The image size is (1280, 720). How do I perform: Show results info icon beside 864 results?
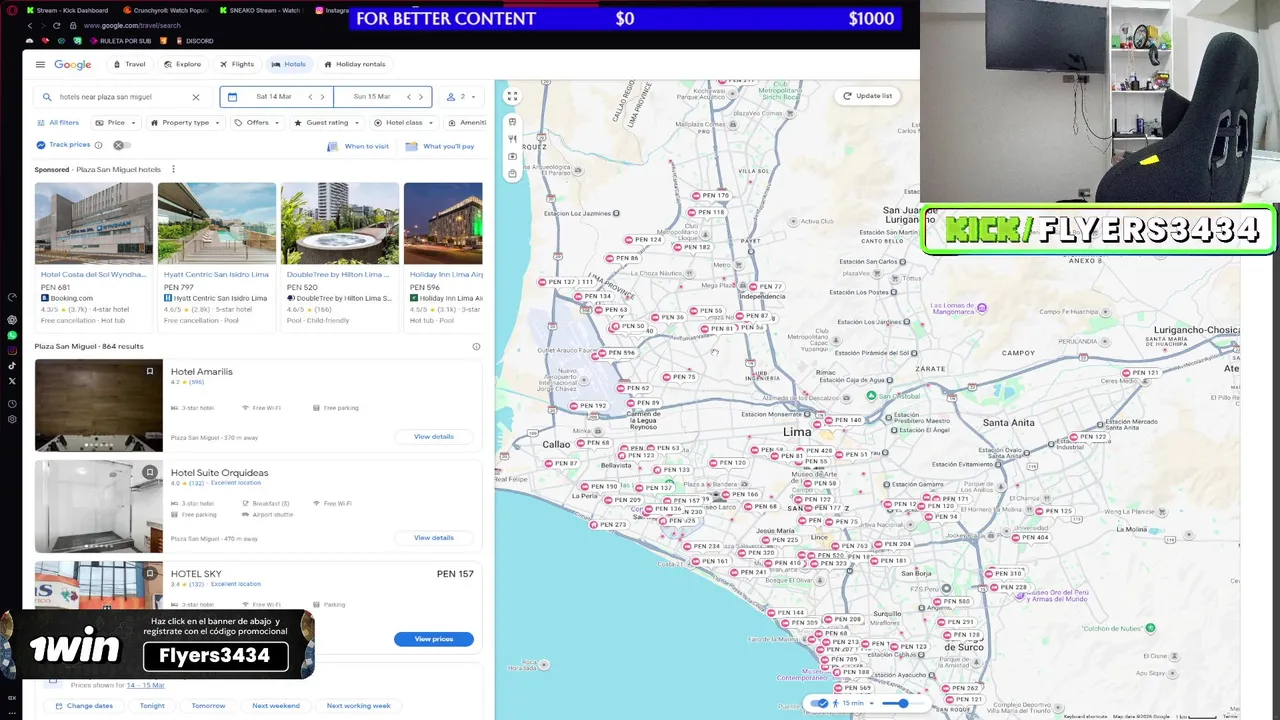476,347
